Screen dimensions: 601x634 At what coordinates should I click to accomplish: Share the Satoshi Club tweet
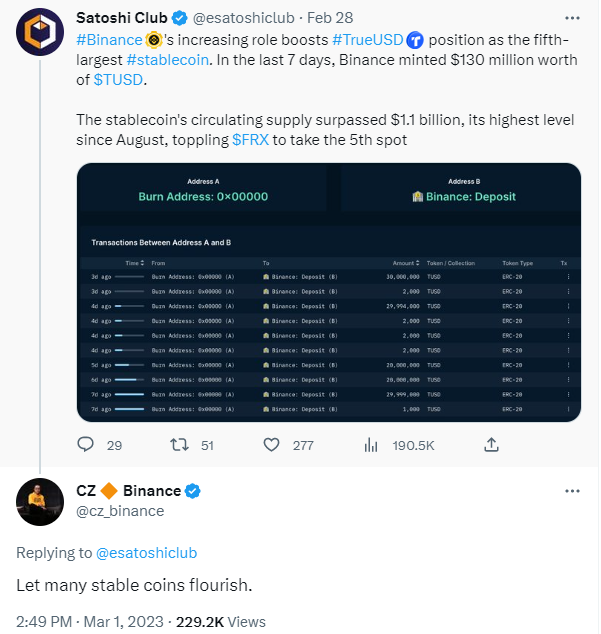tap(491, 444)
